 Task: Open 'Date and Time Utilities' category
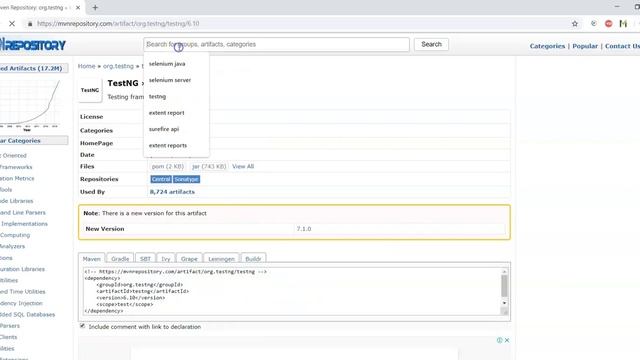click(x=22, y=292)
